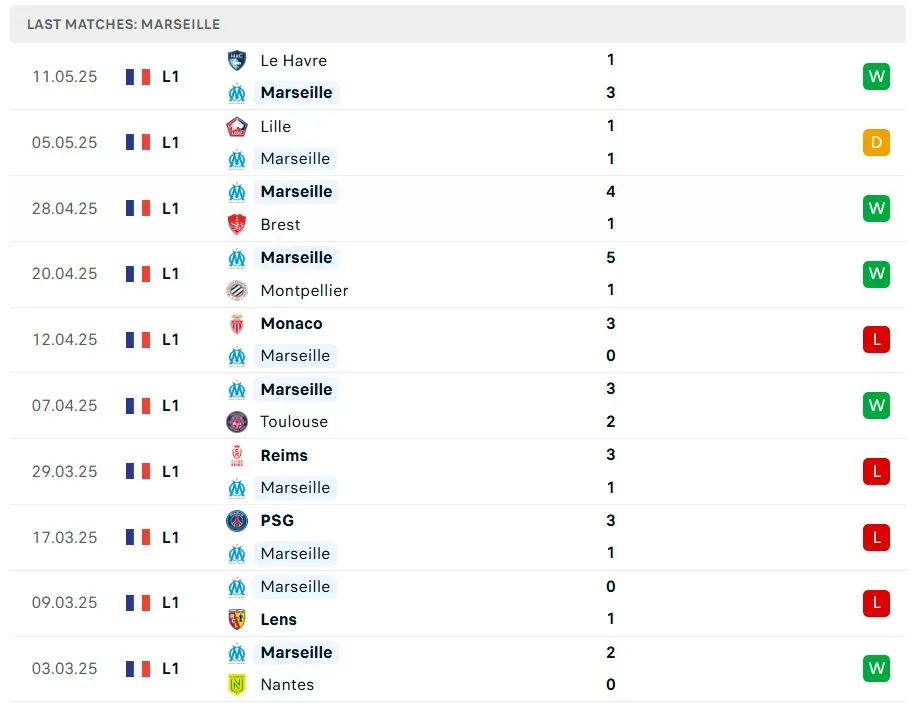
Task: Click the Le Havre club crest icon
Action: (237, 60)
